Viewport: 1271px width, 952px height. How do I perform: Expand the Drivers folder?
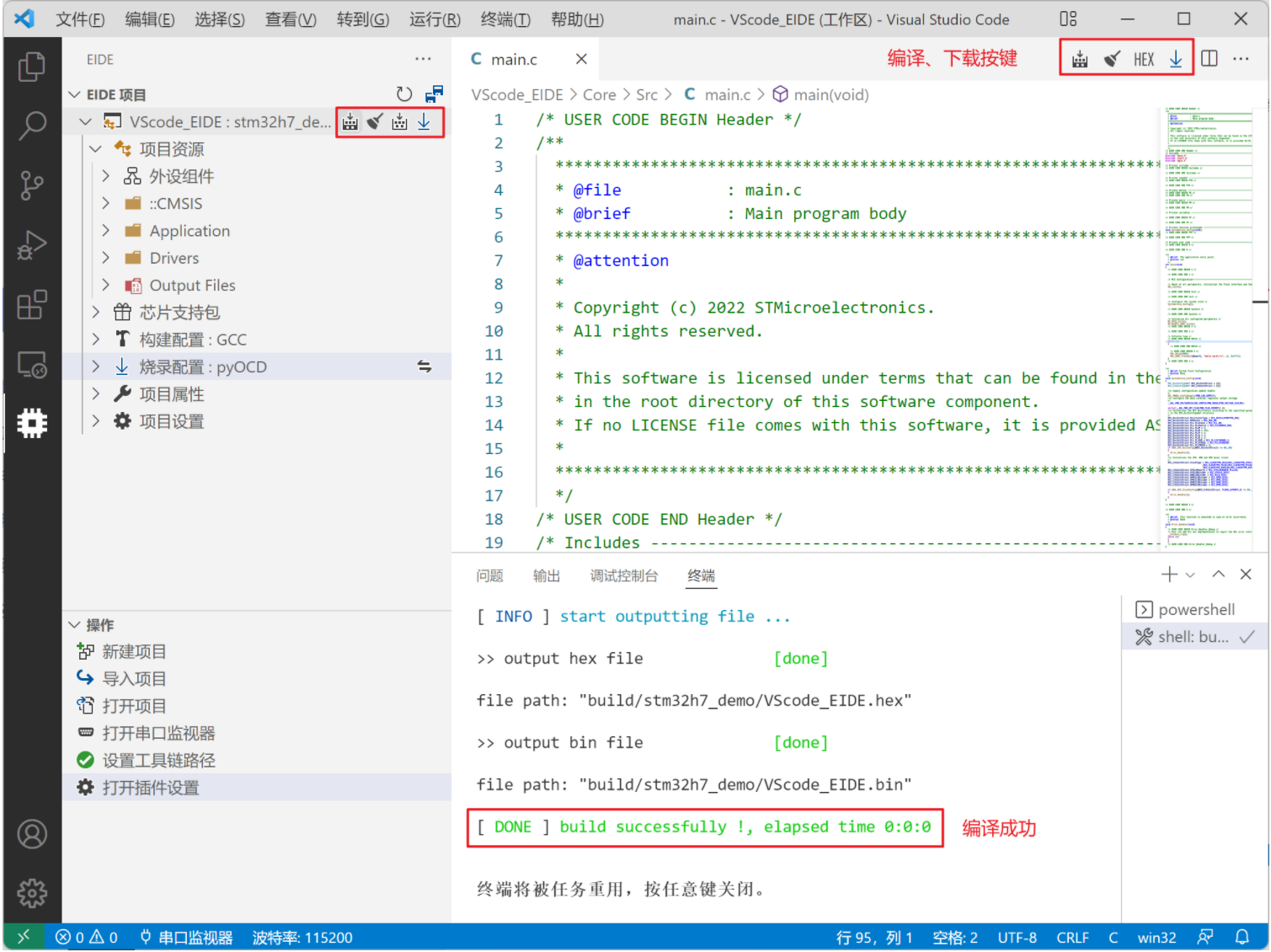click(105, 258)
